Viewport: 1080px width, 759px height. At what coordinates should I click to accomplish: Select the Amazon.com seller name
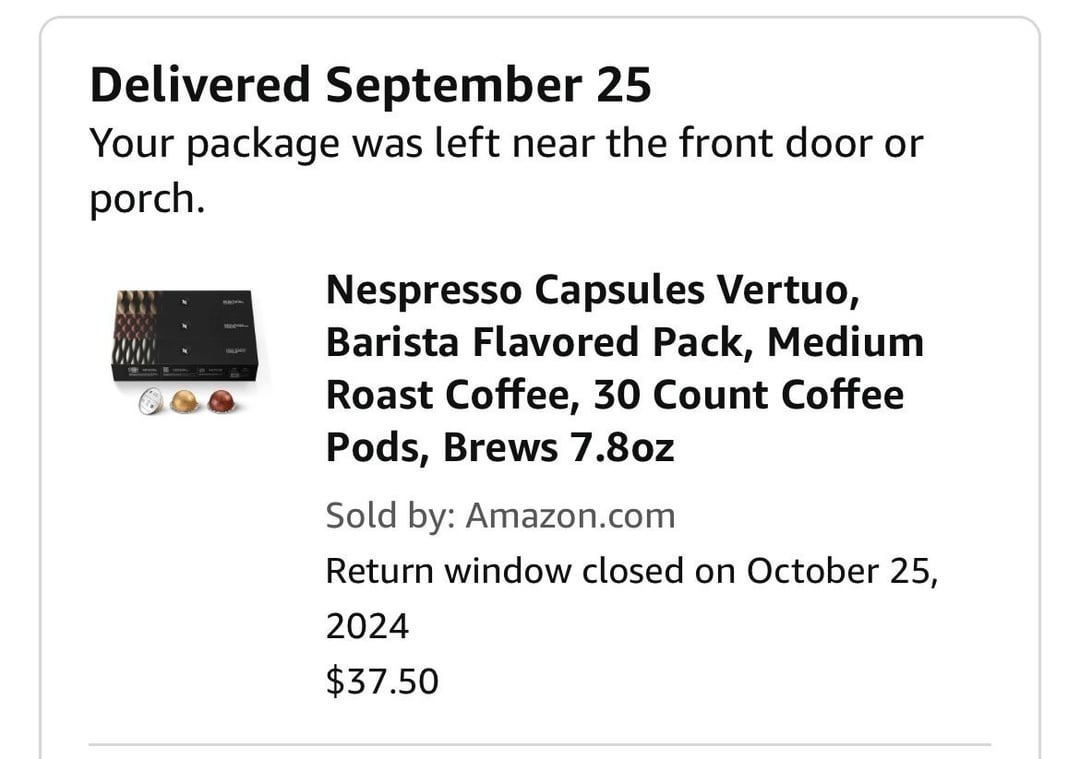click(570, 516)
